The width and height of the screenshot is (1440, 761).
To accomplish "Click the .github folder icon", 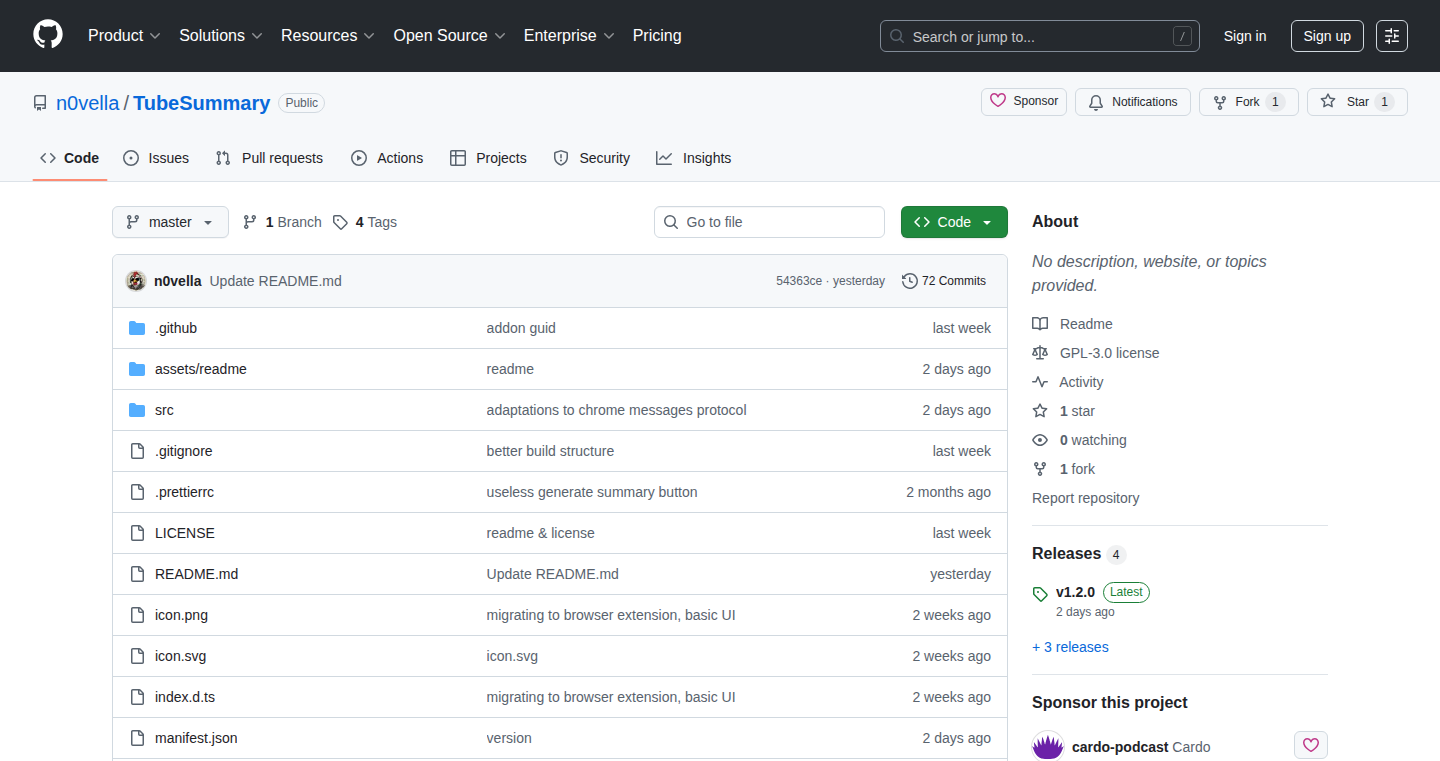I will coord(137,328).
